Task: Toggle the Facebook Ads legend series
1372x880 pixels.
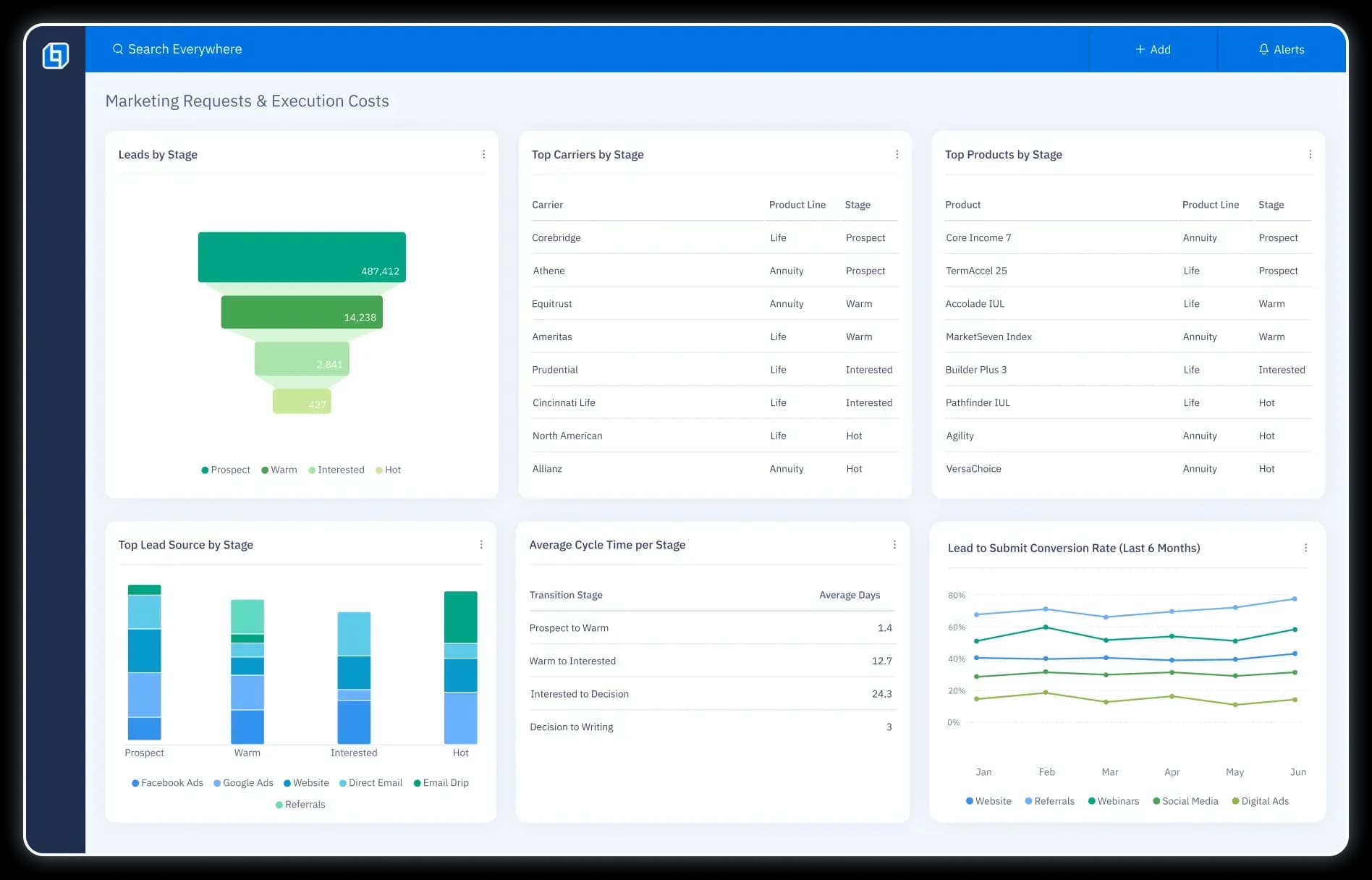Action: 167,783
